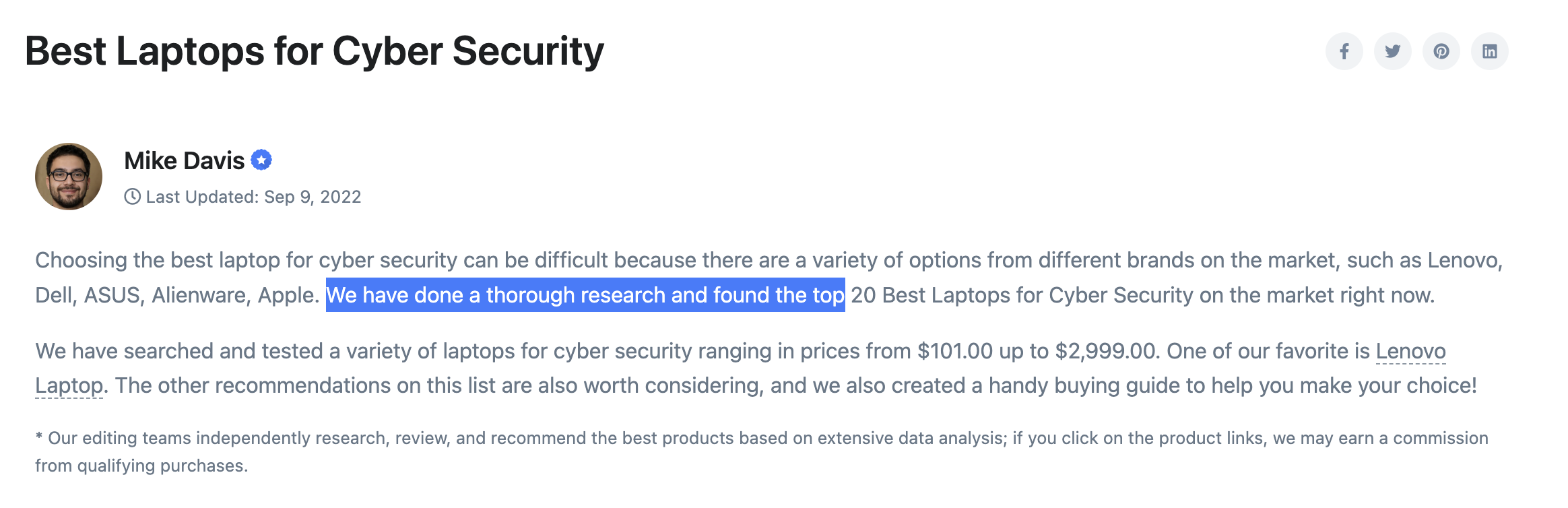Open Mike Davis's author avatar photo
Viewport: 1568px width, 508px height.
coord(69,177)
